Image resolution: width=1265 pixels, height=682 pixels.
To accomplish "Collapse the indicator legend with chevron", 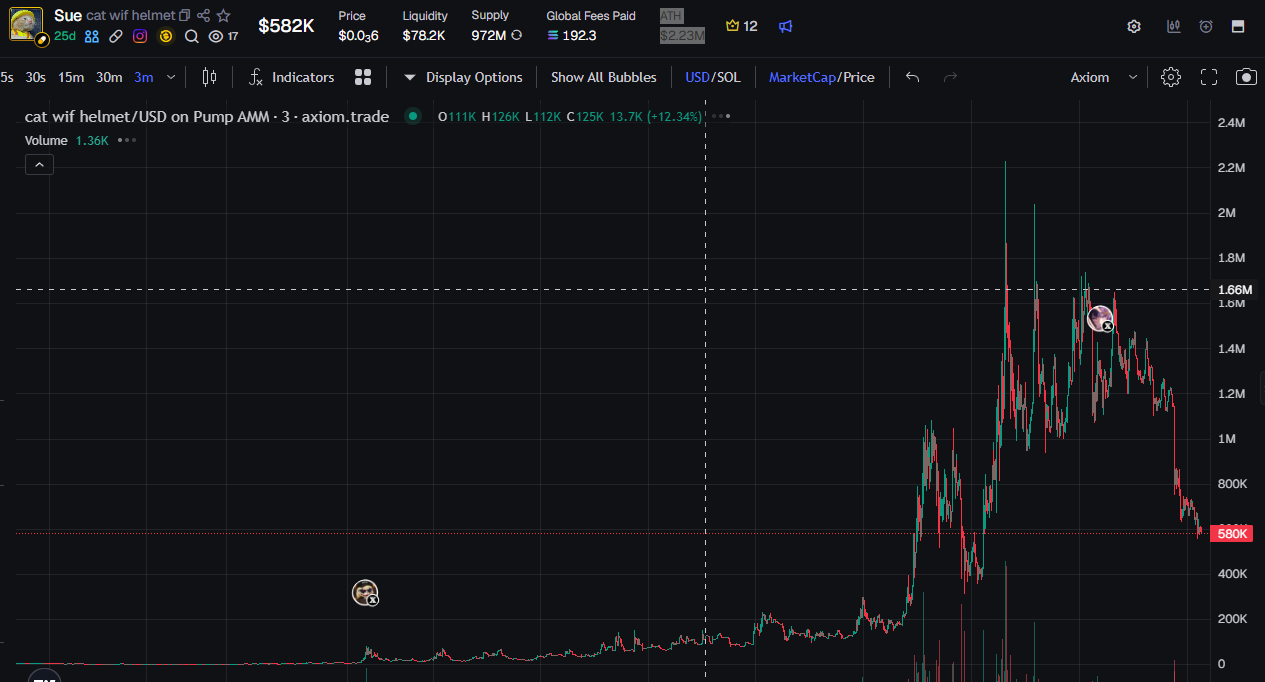I will pos(39,164).
